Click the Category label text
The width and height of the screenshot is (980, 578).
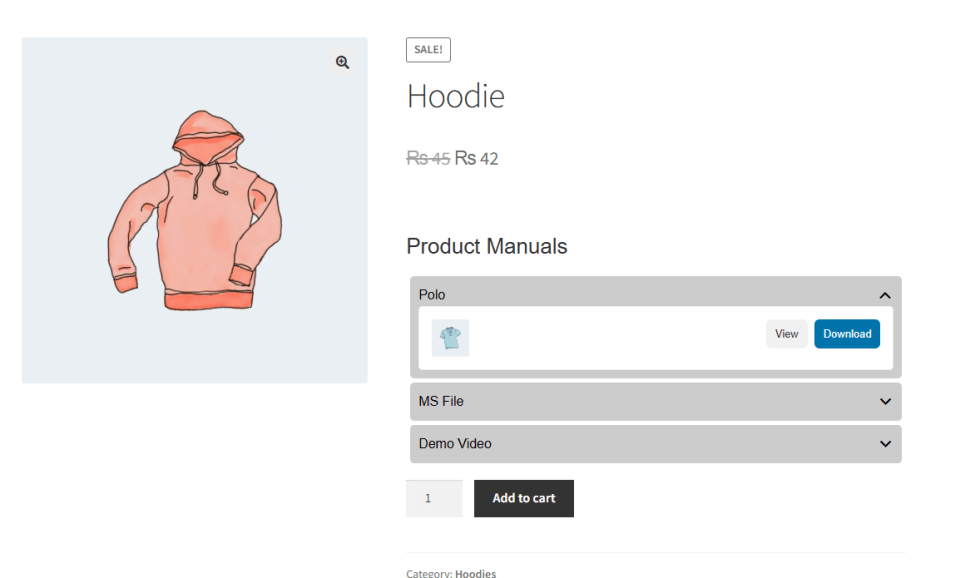(429, 573)
